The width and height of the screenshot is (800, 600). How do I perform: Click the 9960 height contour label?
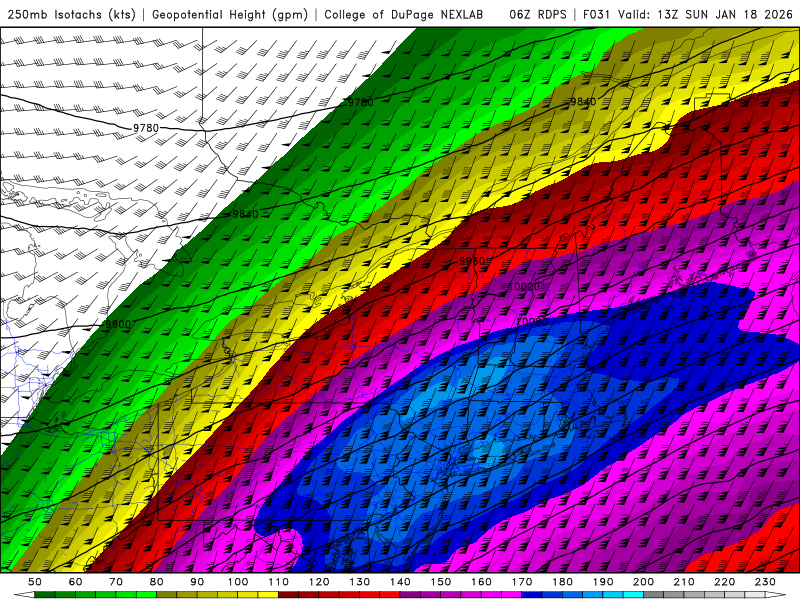point(472,261)
